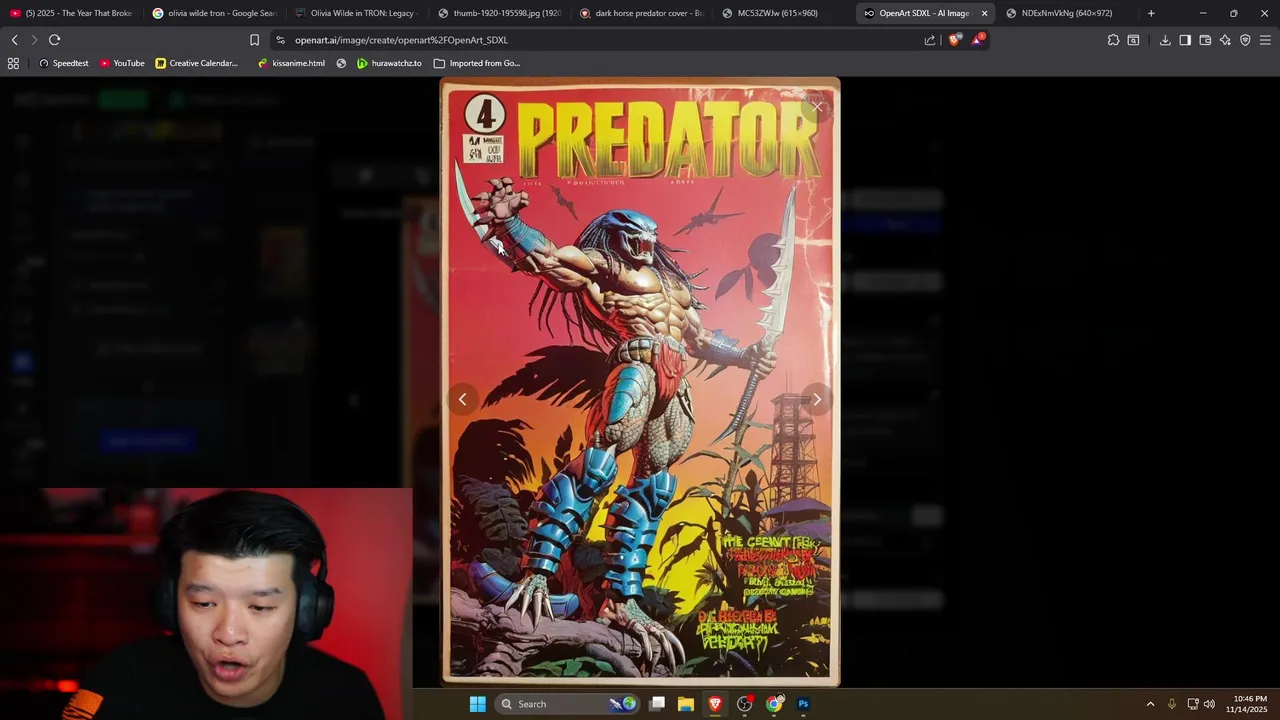Expand the 'Imported from Go...' bookmarks folder
1280x720 pixels.
click(x=476, y=63)
